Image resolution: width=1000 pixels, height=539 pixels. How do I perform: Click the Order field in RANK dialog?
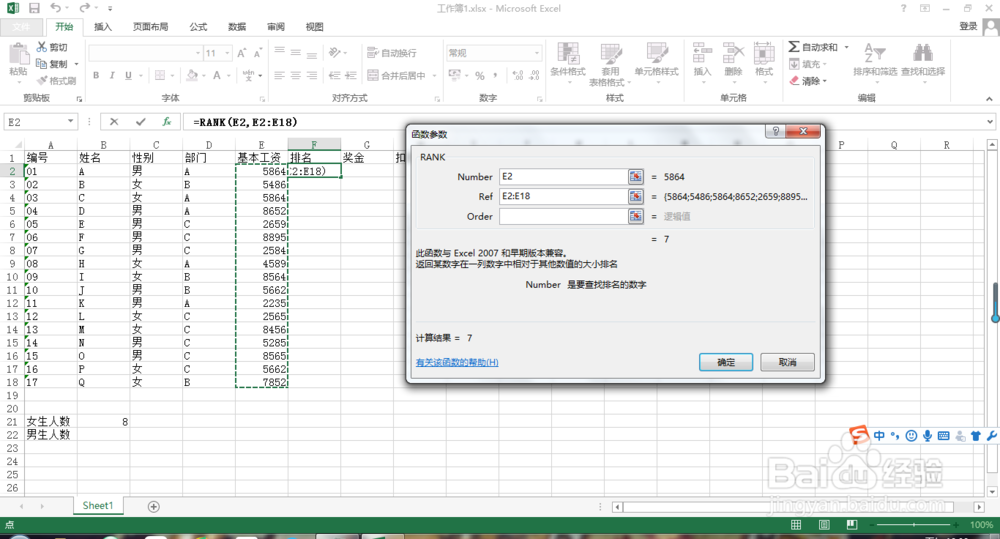point(564,216)
